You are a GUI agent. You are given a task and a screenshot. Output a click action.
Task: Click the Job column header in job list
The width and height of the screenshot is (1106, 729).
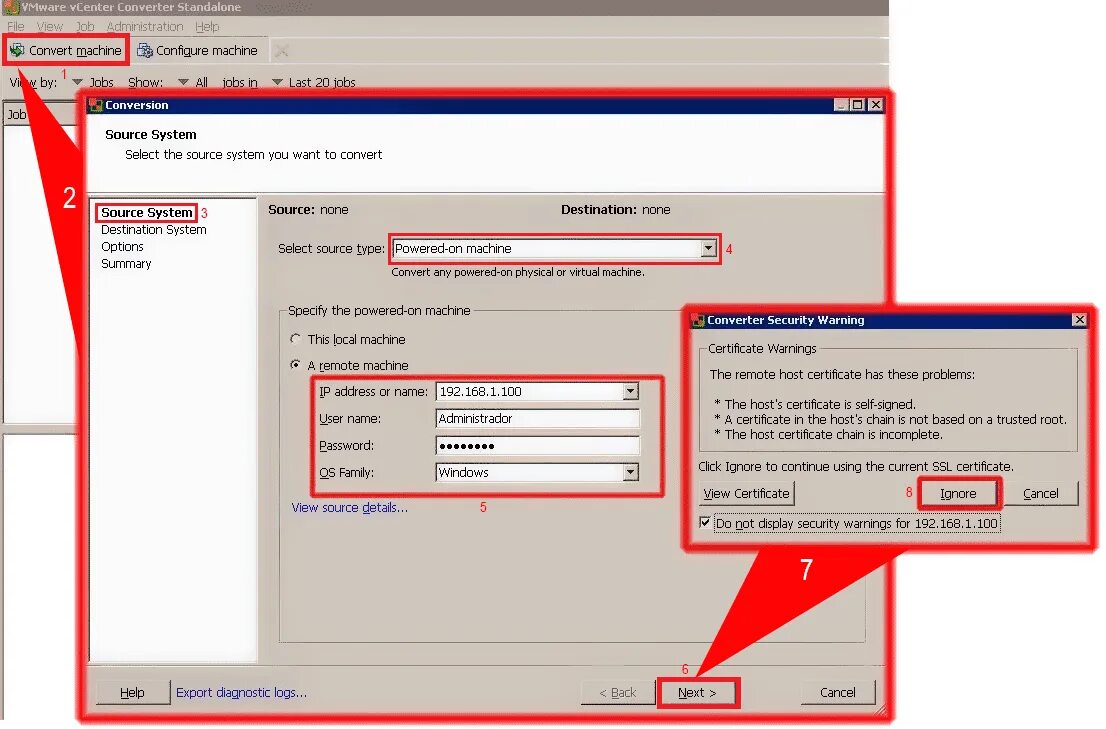[40, 115]
